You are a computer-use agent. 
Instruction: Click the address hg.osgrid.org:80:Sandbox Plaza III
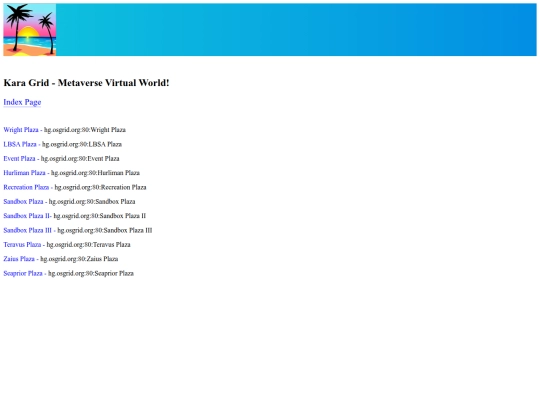coord(105,230)
